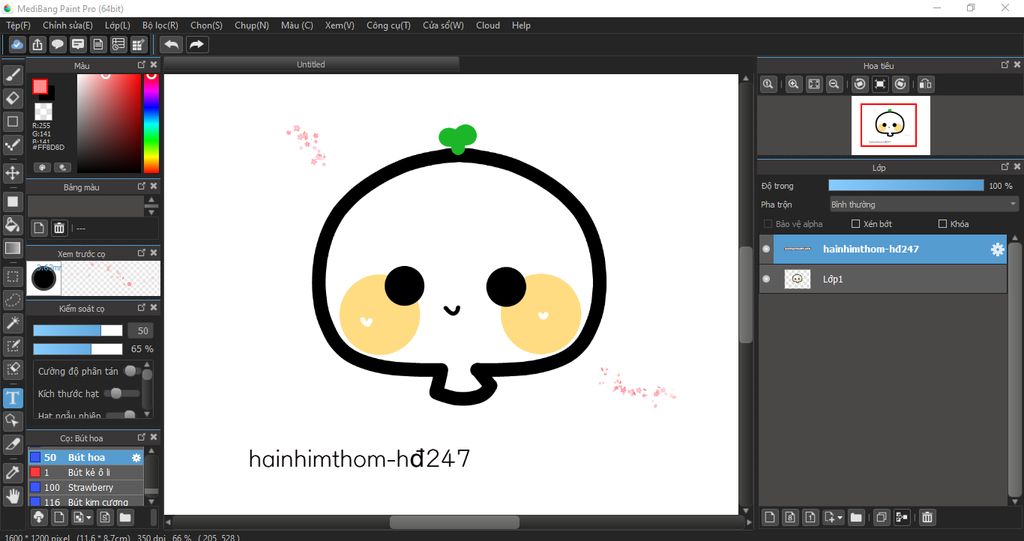Click the rotate left icon in navigator
Viewport: 1024px width, 541px height.
(x=860, y=84)
